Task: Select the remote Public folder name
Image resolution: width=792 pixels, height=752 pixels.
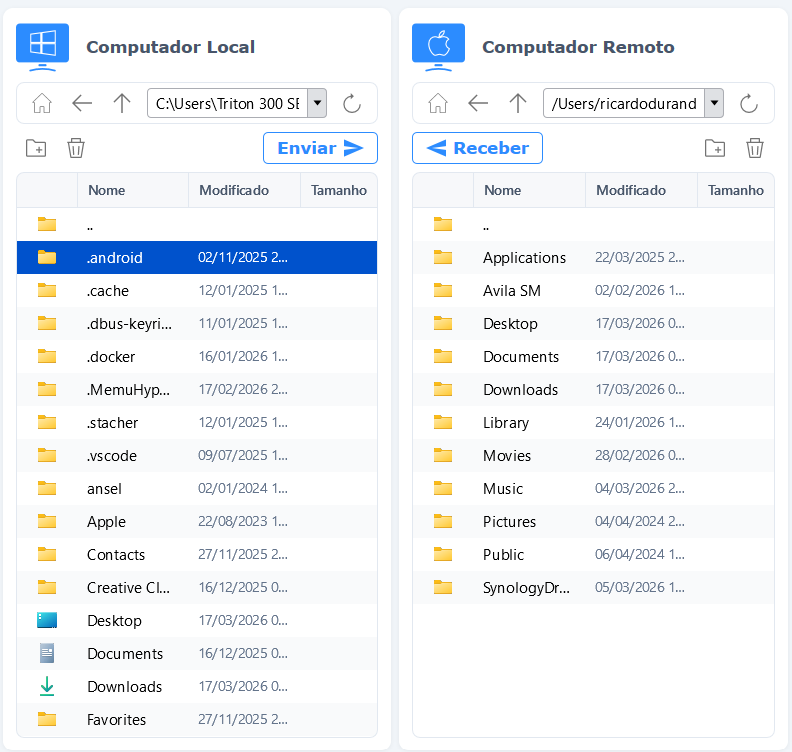Action: coord(503,555)
